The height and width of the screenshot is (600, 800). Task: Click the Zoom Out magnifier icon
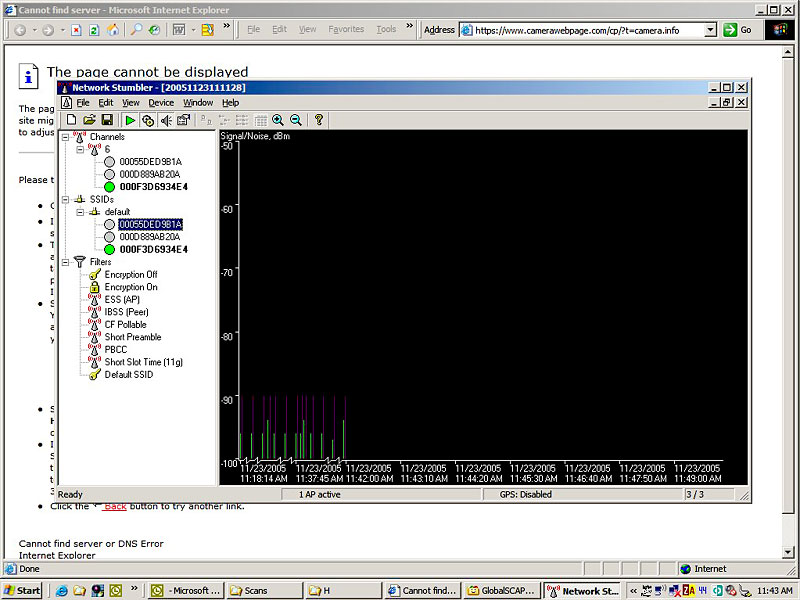296,120
